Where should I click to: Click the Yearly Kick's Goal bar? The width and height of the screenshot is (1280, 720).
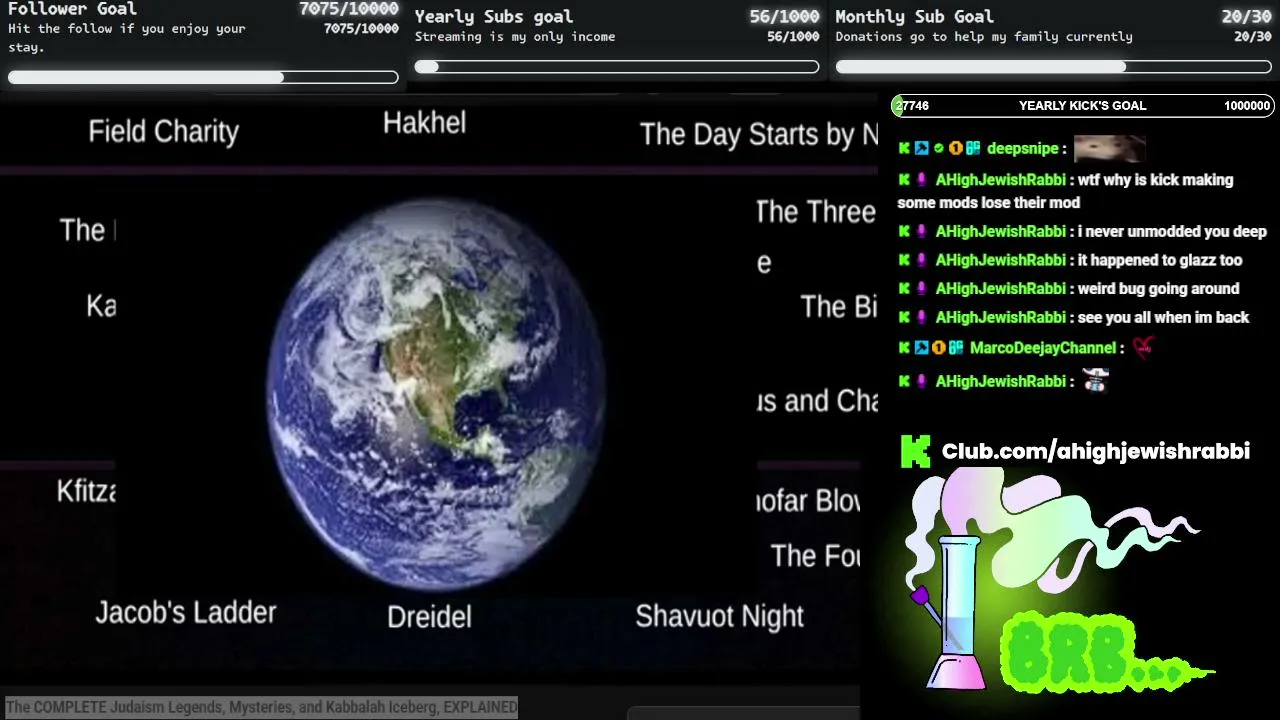1083,106
